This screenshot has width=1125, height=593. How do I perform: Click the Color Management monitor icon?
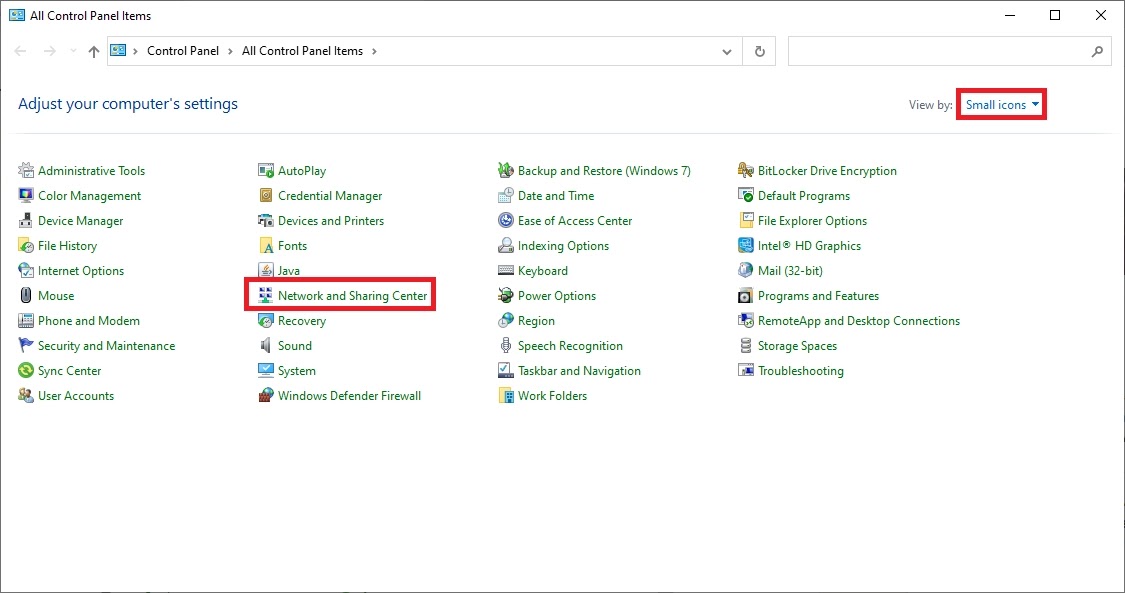pyautogui.click(x=26, y=196)
